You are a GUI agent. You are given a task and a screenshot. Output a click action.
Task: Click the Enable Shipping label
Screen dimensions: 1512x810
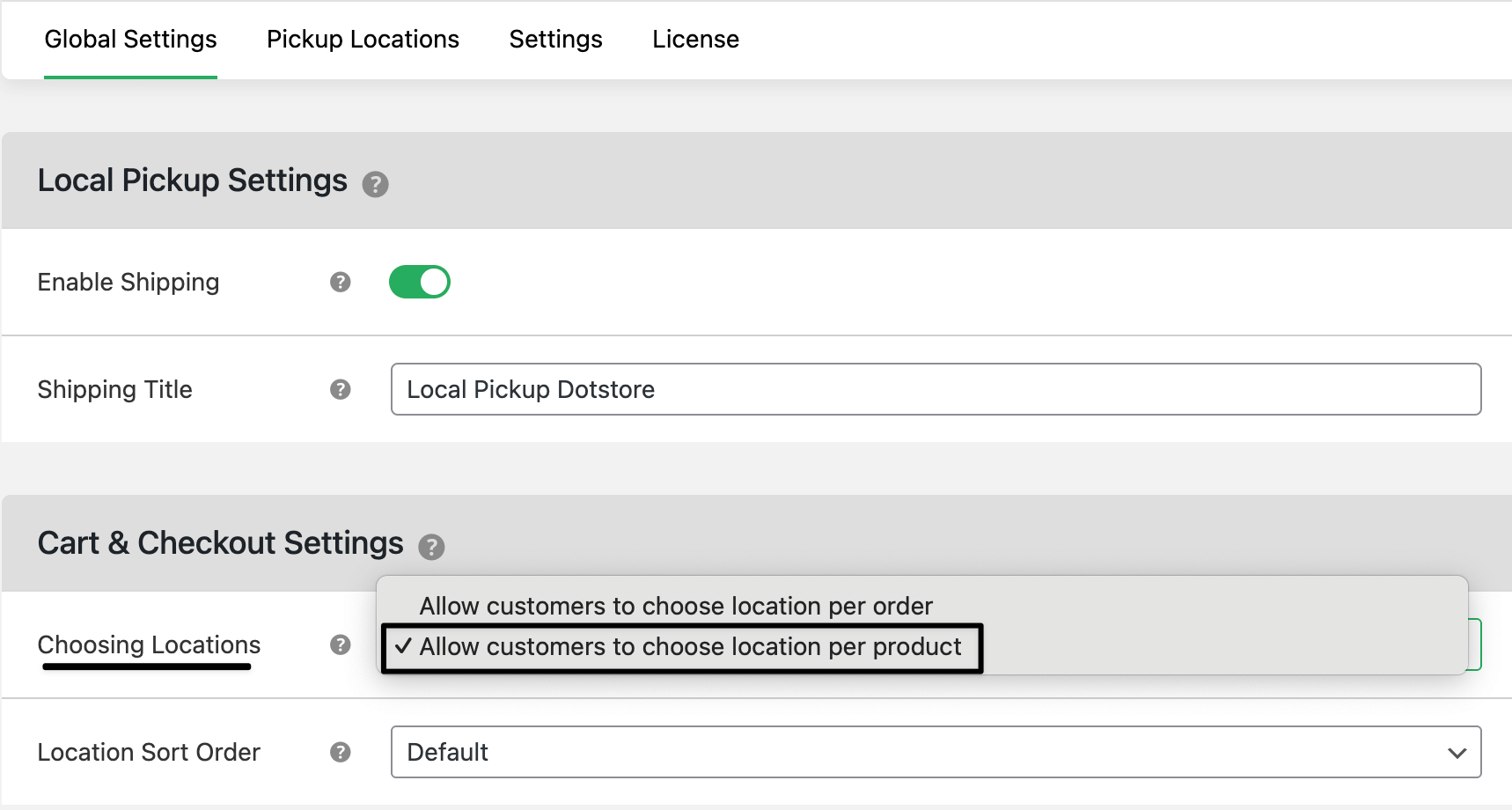pyautogui.click(x=128, y=282)
